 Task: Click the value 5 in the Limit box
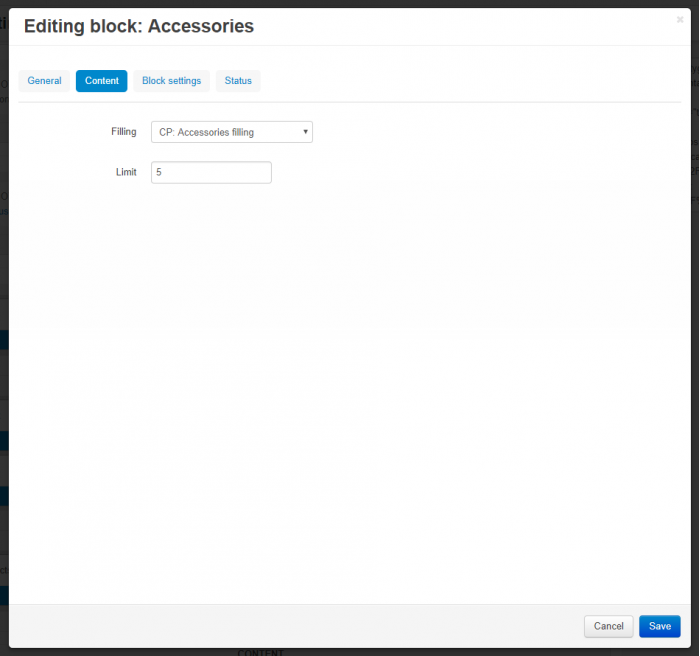158,172
